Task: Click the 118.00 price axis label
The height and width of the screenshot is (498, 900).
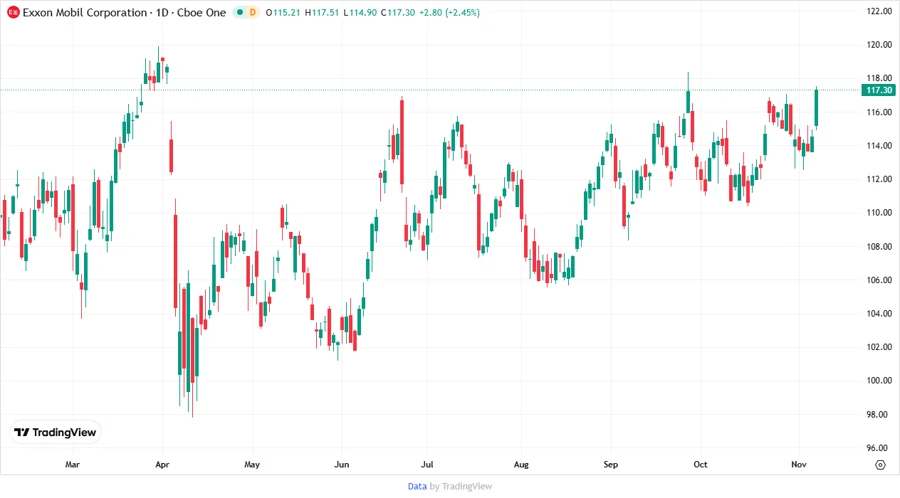Action: (x=879, y=78)
